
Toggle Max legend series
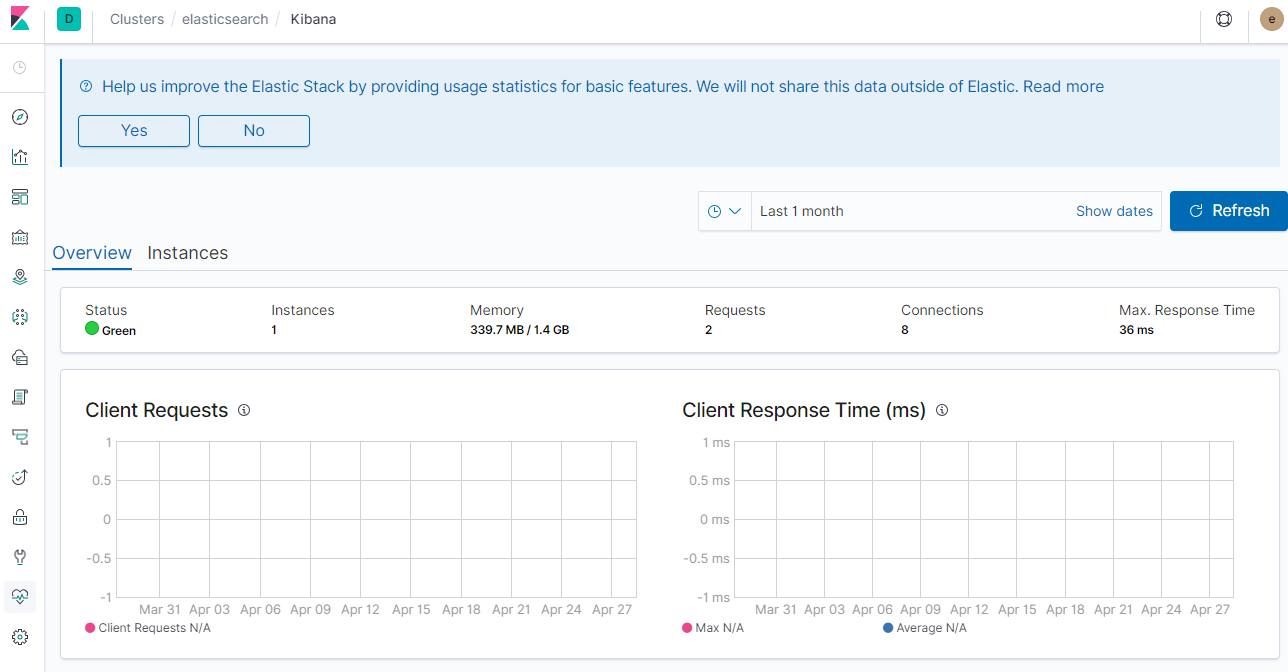(x=713, y=628)
